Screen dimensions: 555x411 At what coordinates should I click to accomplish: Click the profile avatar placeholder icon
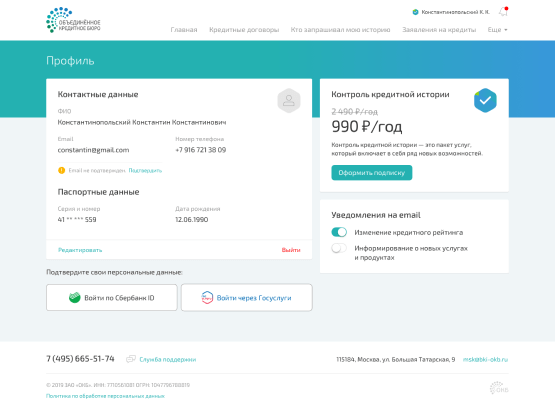[x=289, y=101]
